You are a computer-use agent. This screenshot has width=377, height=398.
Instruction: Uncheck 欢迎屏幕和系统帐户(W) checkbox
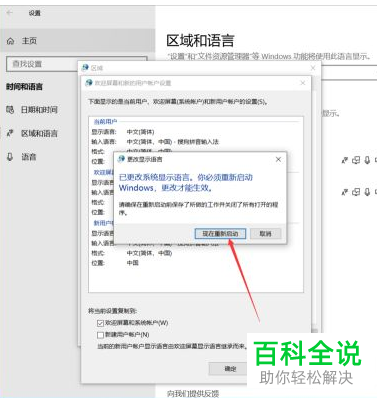point(100,323)
